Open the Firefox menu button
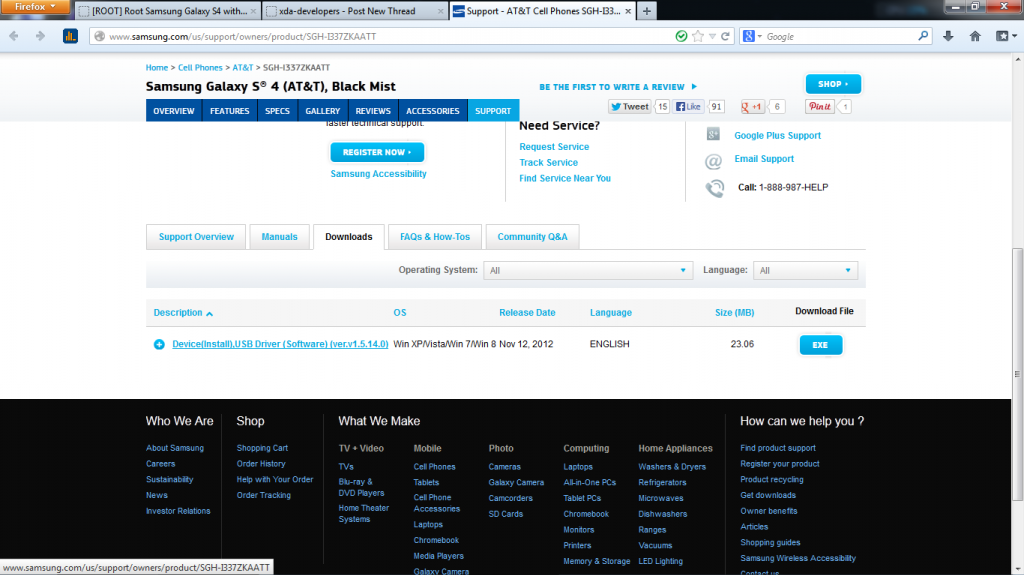Screen dimensions: 1024x575 pos(35,7)
